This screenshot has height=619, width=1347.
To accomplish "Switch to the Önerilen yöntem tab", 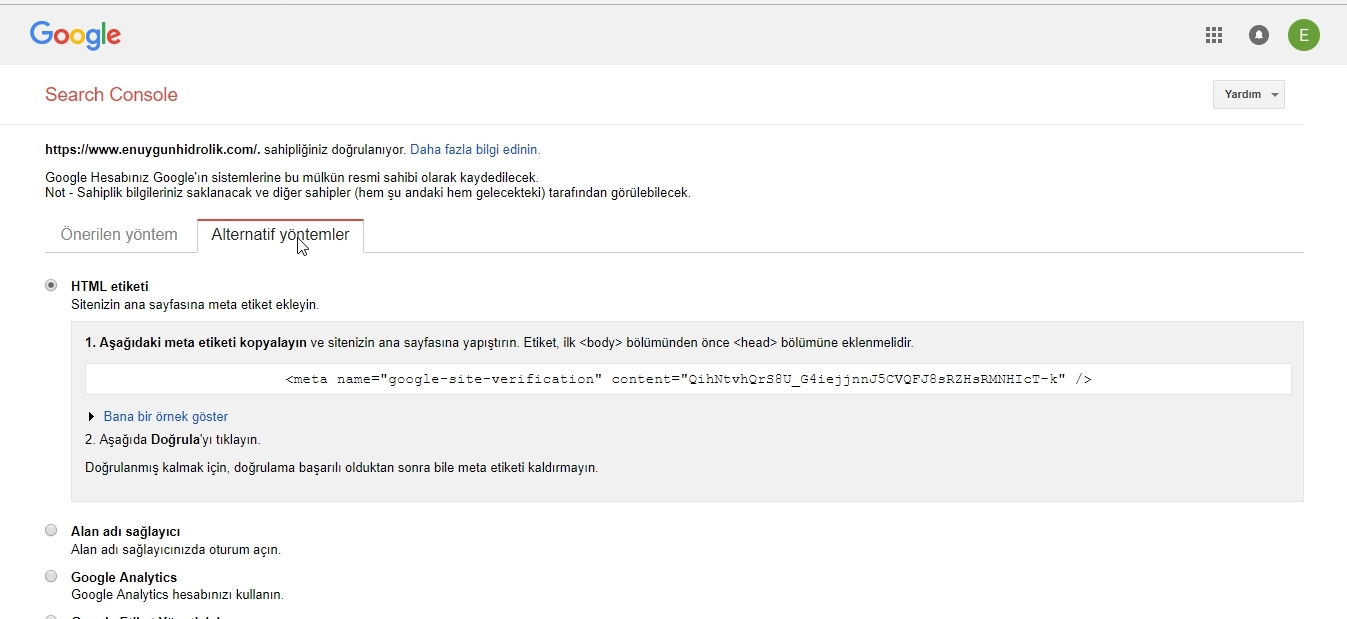I will tap(119, 235).
